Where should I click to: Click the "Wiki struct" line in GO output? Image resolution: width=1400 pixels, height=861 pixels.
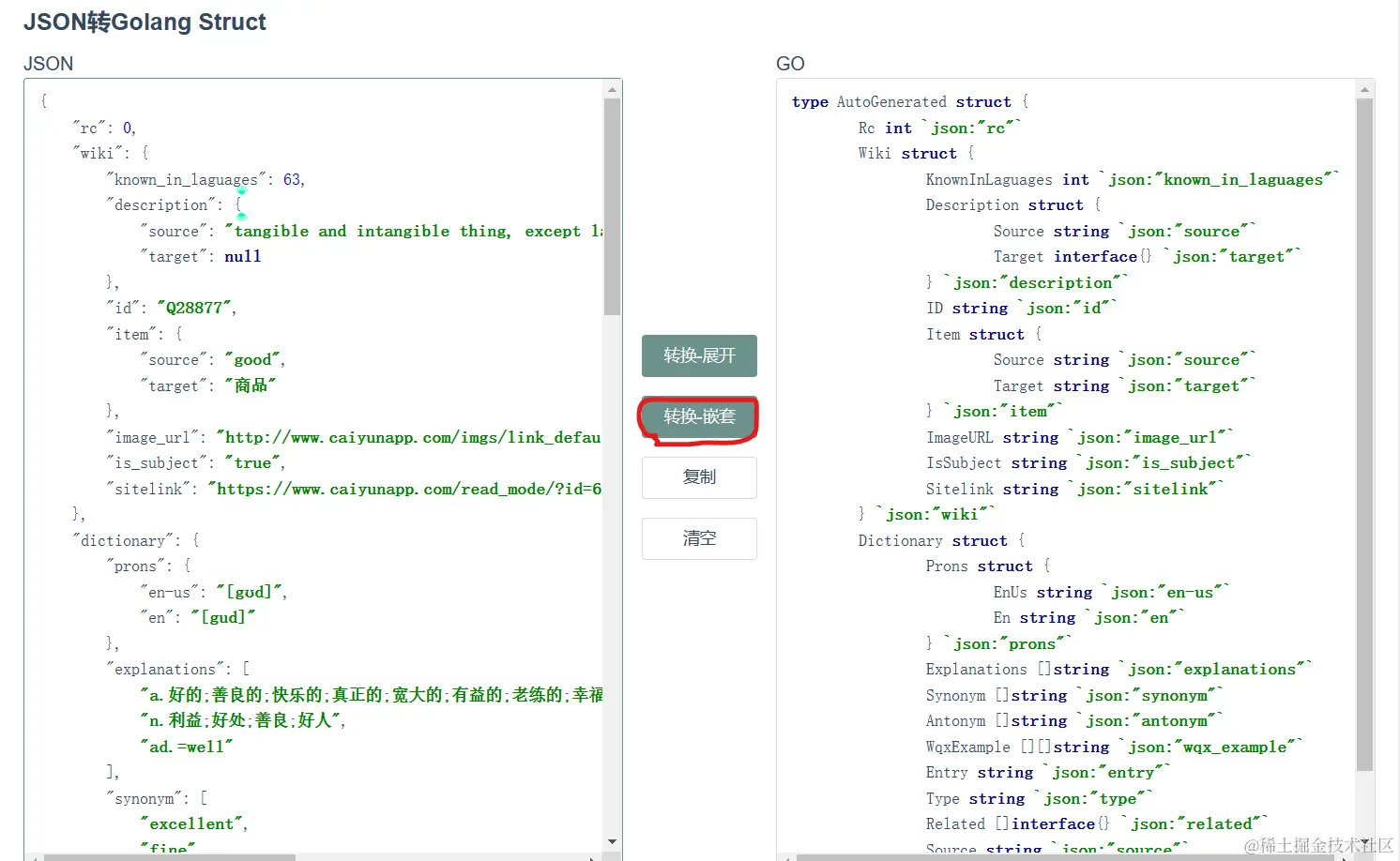[917, 153]
